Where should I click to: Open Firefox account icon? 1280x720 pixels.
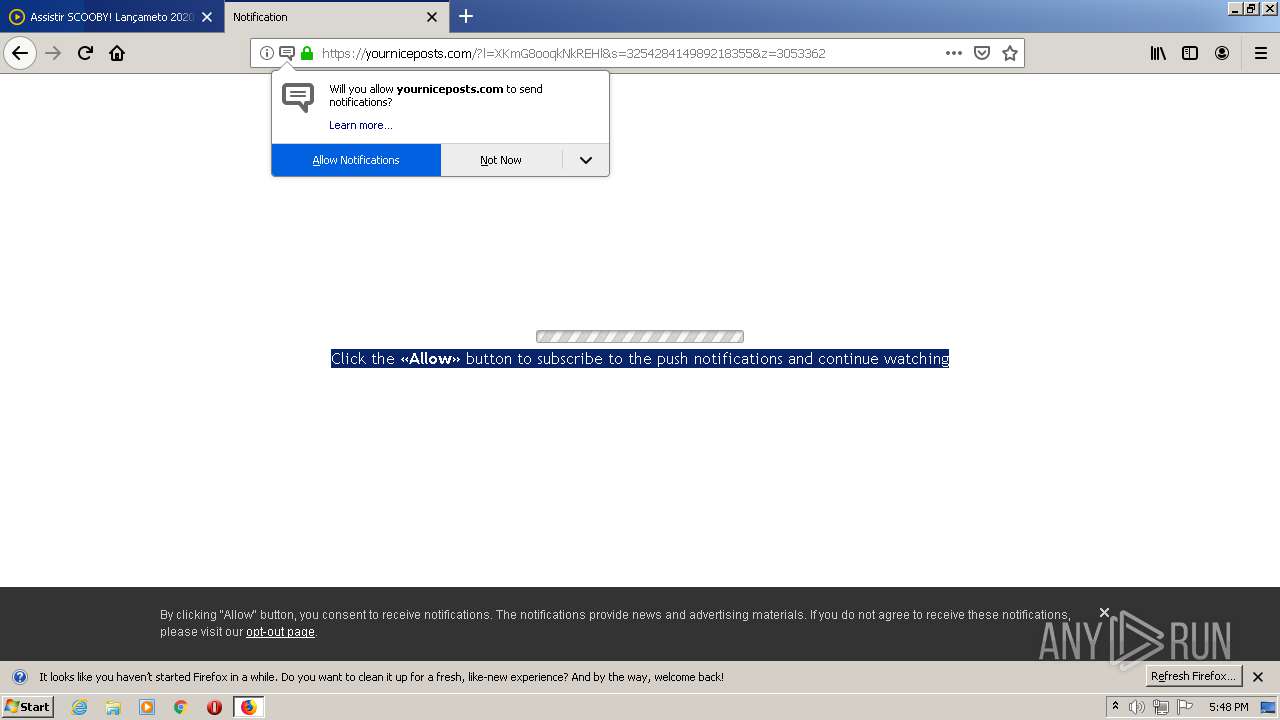coord(1222,53)
